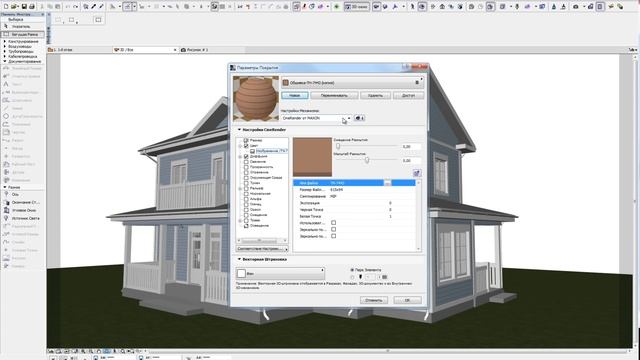Viewport: 640px width, 360px height.
Task: Click the pen icon under the Vectorial Hatching radio buttons
Action: [360, 277]
